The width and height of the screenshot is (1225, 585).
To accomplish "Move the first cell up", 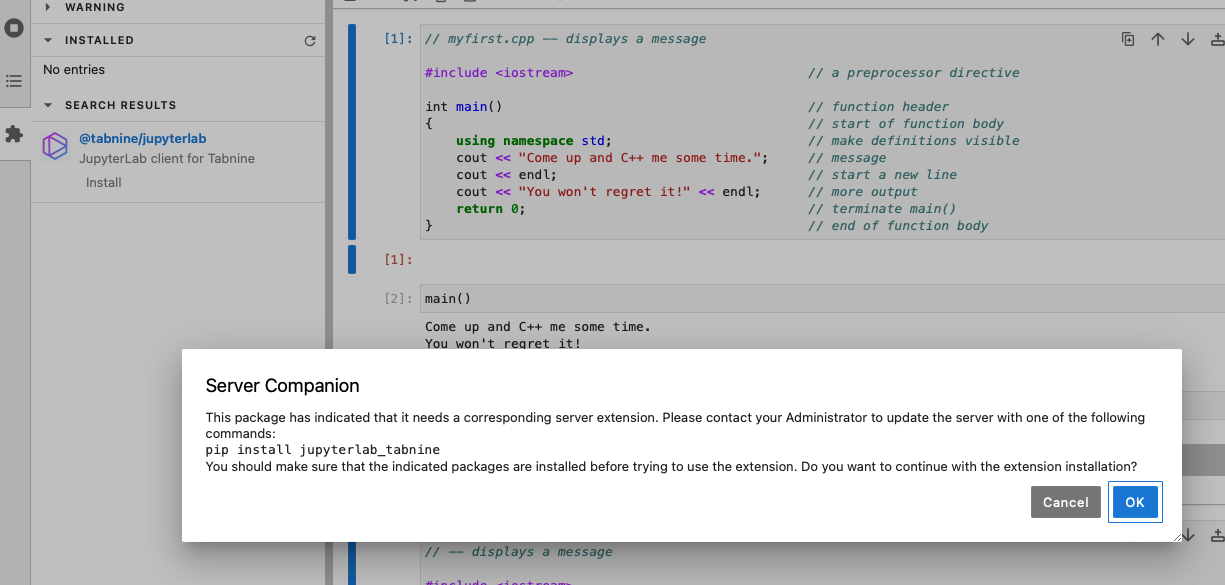I will click(x=1158, y=39).
